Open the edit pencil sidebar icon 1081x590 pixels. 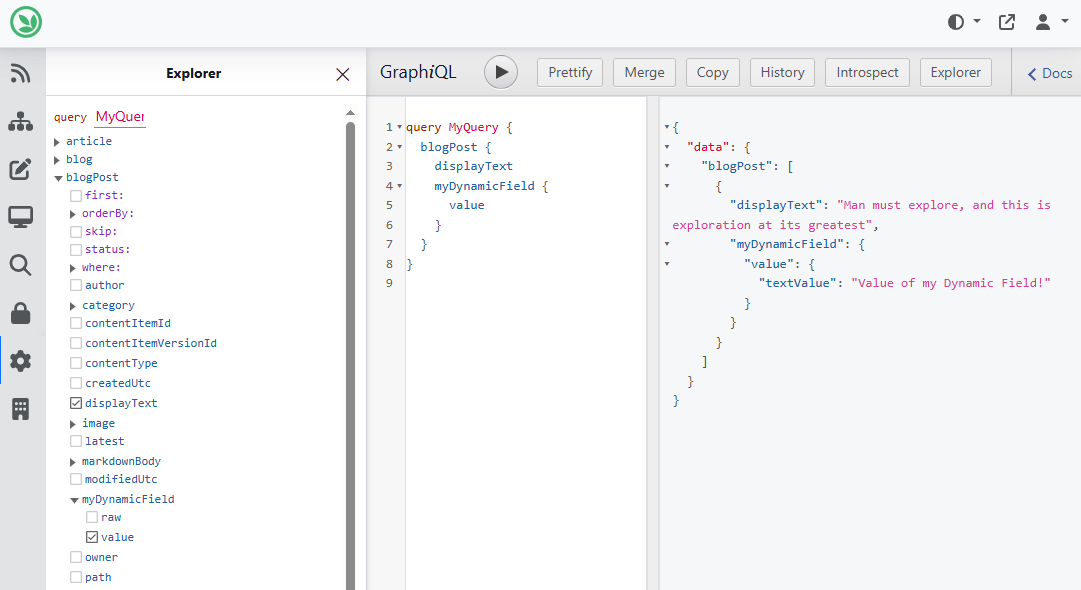click(x=20, y=169)
